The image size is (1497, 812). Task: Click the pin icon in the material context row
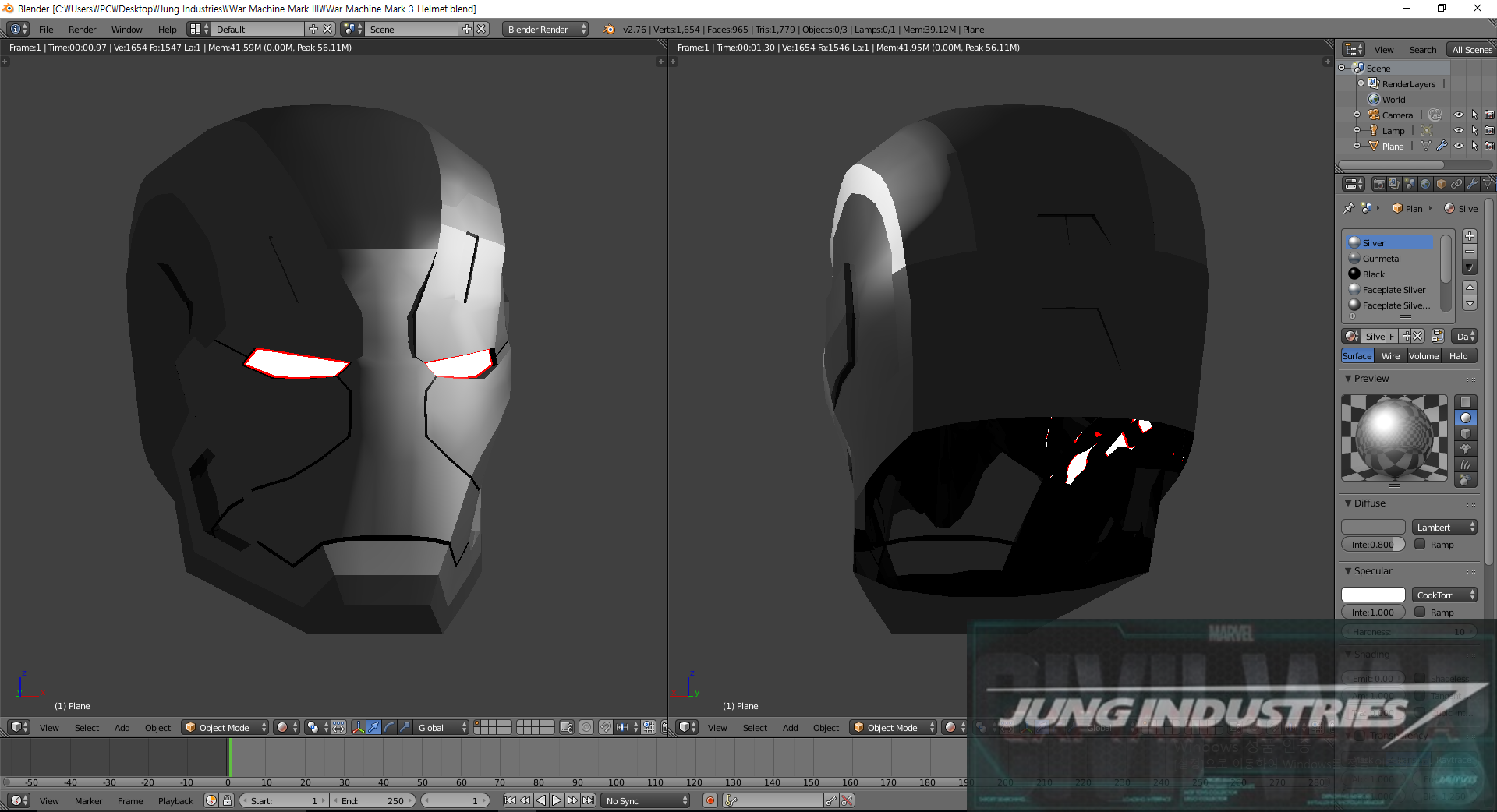(1349, 208)
